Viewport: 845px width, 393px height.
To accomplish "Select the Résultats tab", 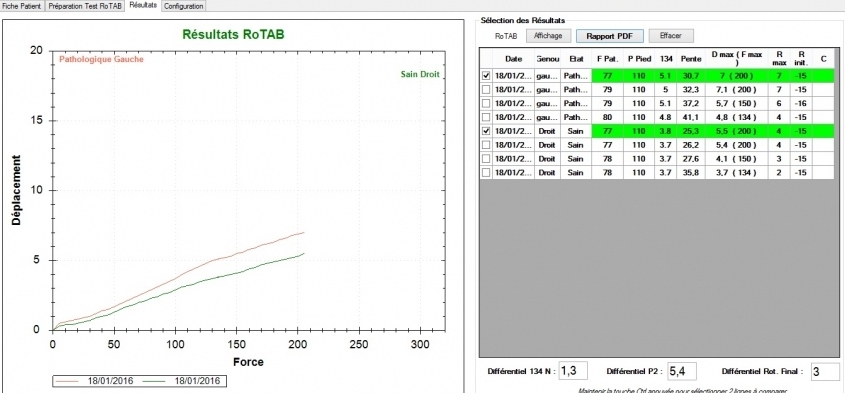I will pos(143,5).
